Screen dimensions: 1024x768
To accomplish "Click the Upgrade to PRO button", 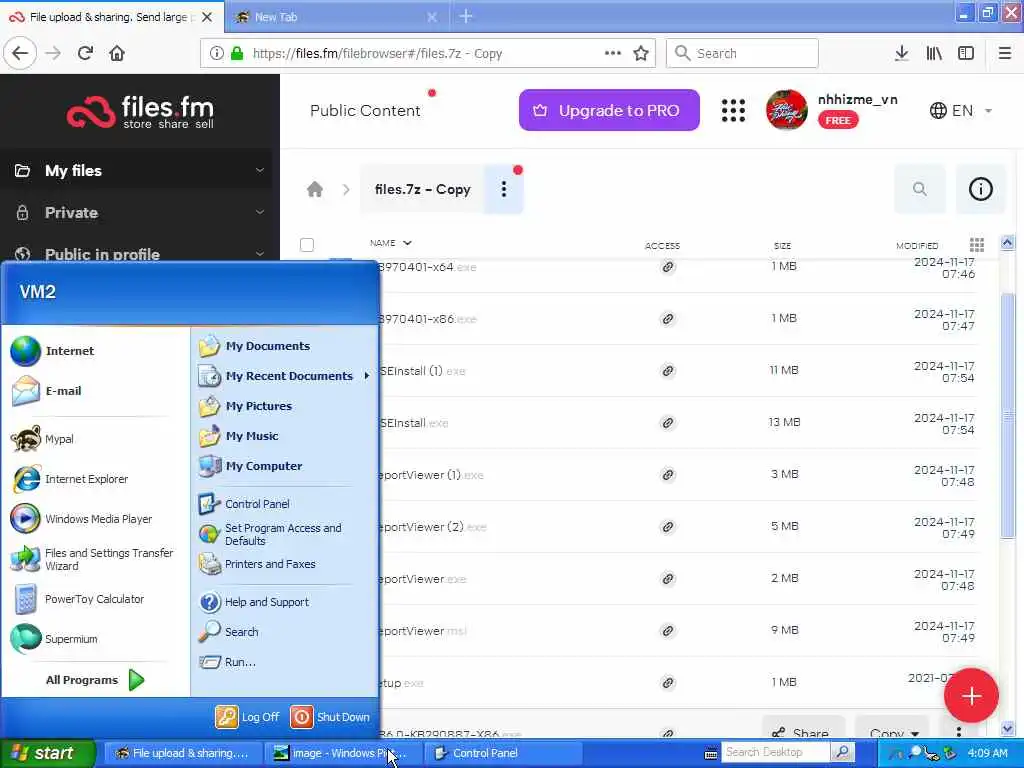I will pyautogui.click(x=609, y=110).
